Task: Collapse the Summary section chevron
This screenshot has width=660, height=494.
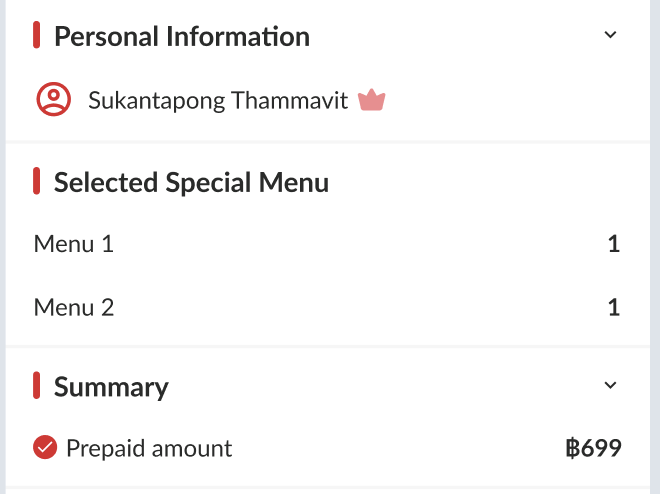Action: point(611,386)
